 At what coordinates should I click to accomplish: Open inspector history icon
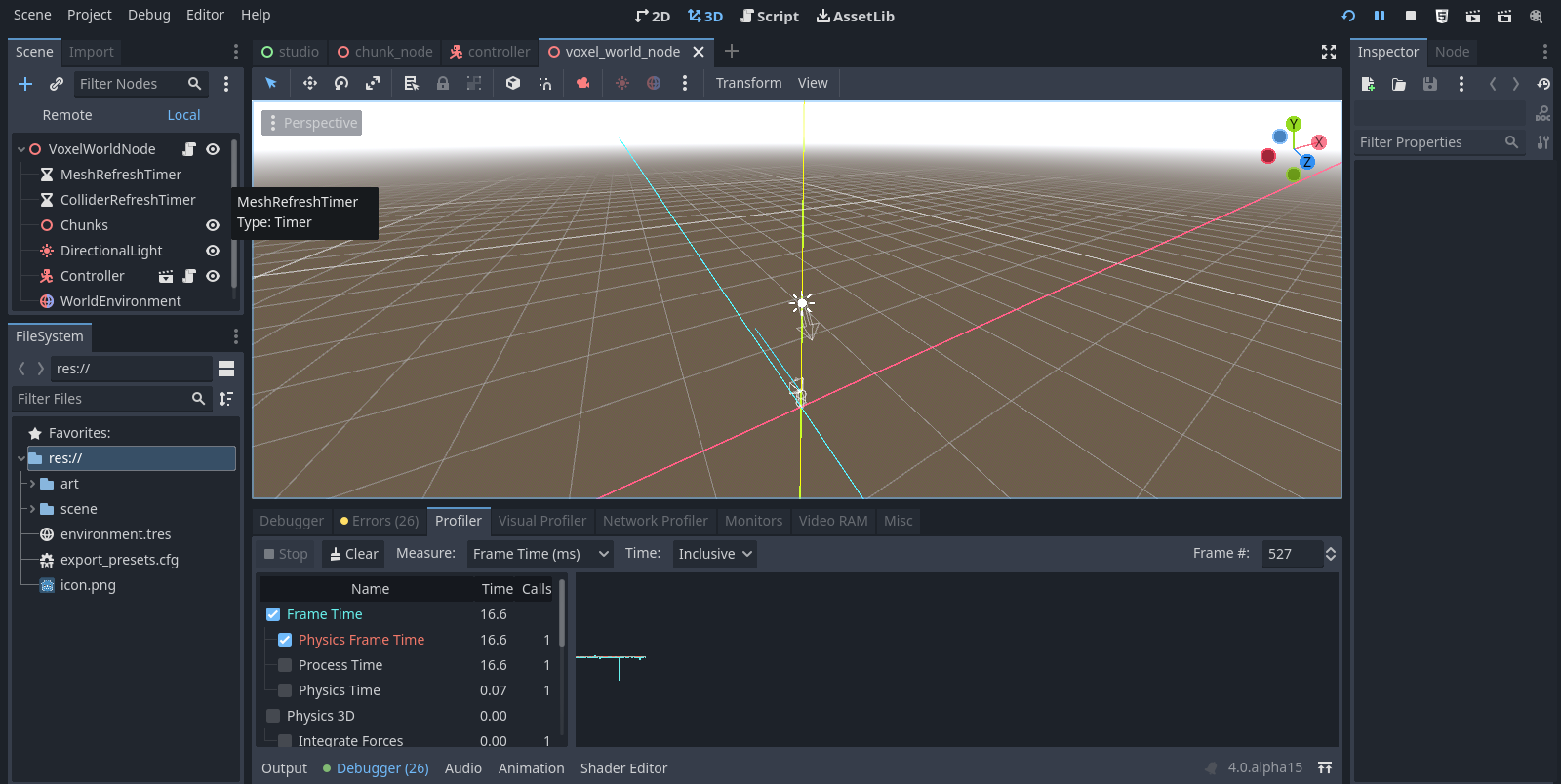(x=1543, y=84)
